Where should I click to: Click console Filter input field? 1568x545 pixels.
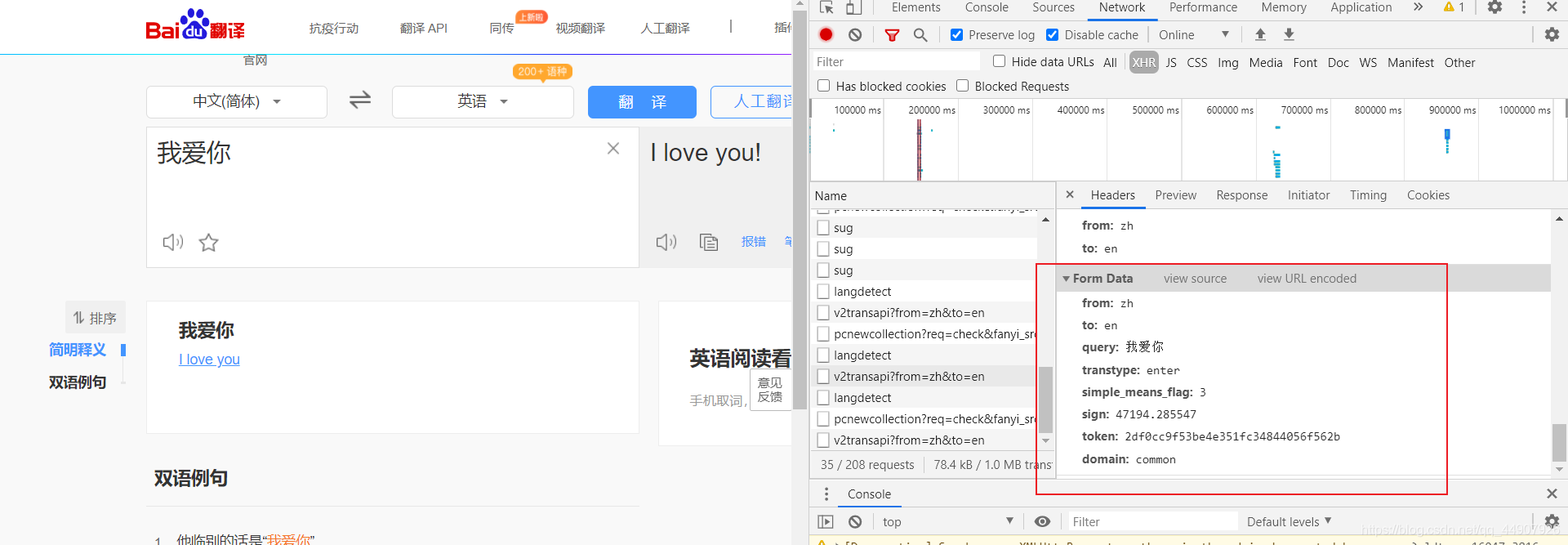click(x=1152, y=521)
